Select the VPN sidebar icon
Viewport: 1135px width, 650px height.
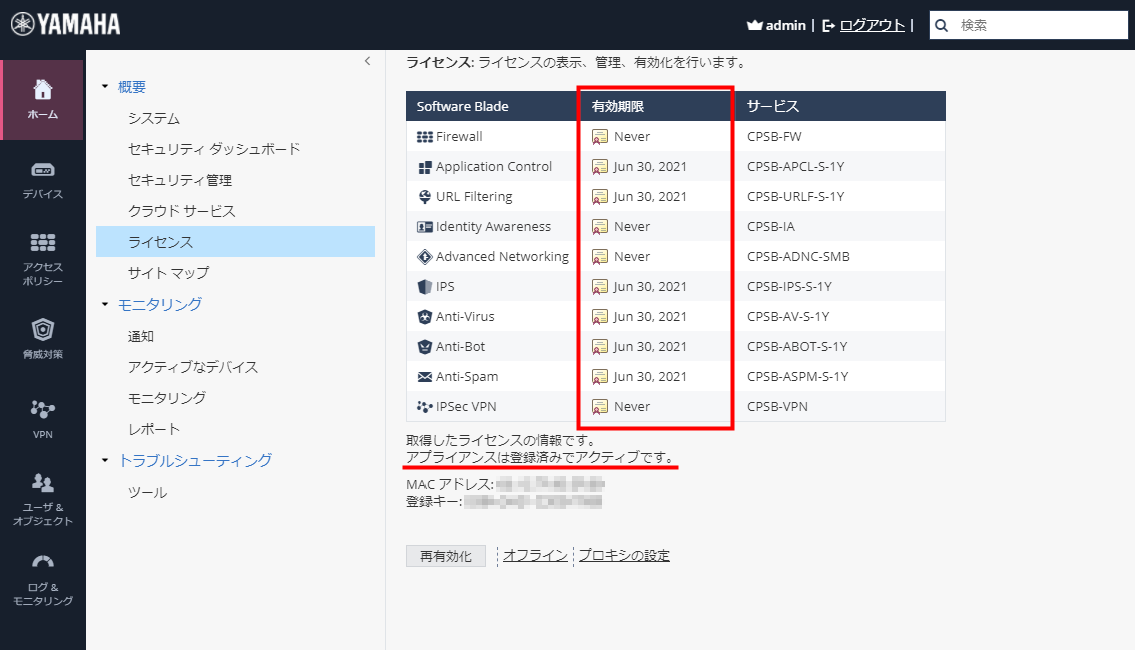click(x=42, y=411)
